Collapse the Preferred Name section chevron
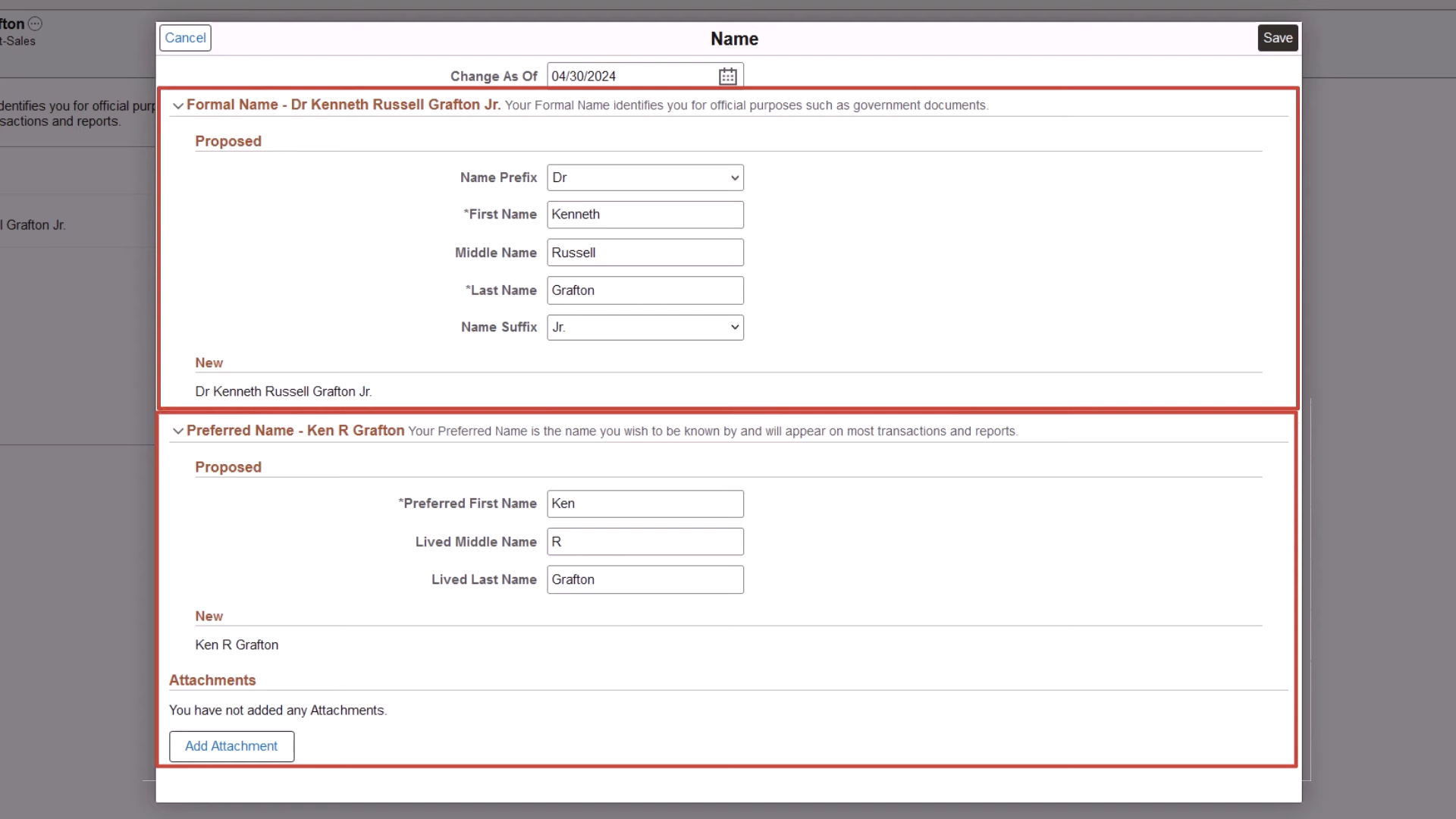Screen dimensions: 1456x819 pos(177,431)
